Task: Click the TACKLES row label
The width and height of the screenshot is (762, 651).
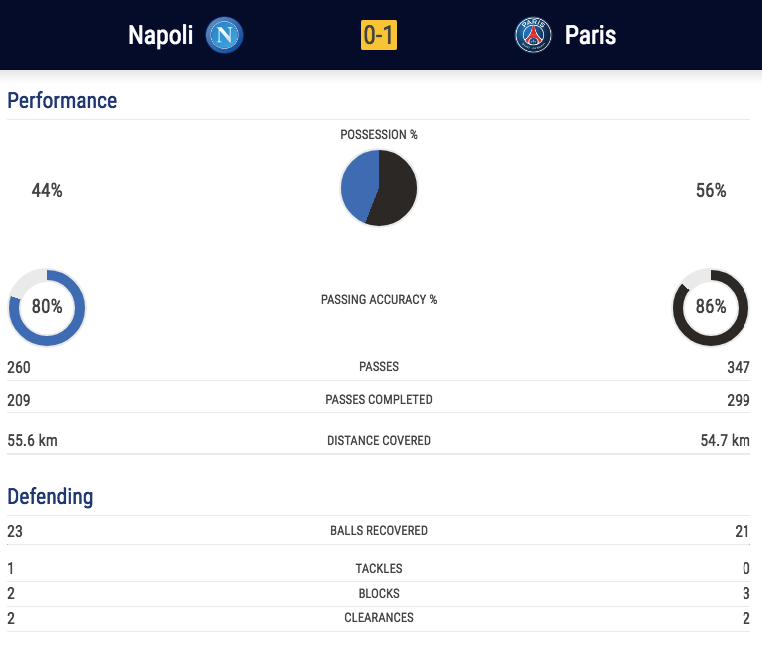Action: click(379, 568)
